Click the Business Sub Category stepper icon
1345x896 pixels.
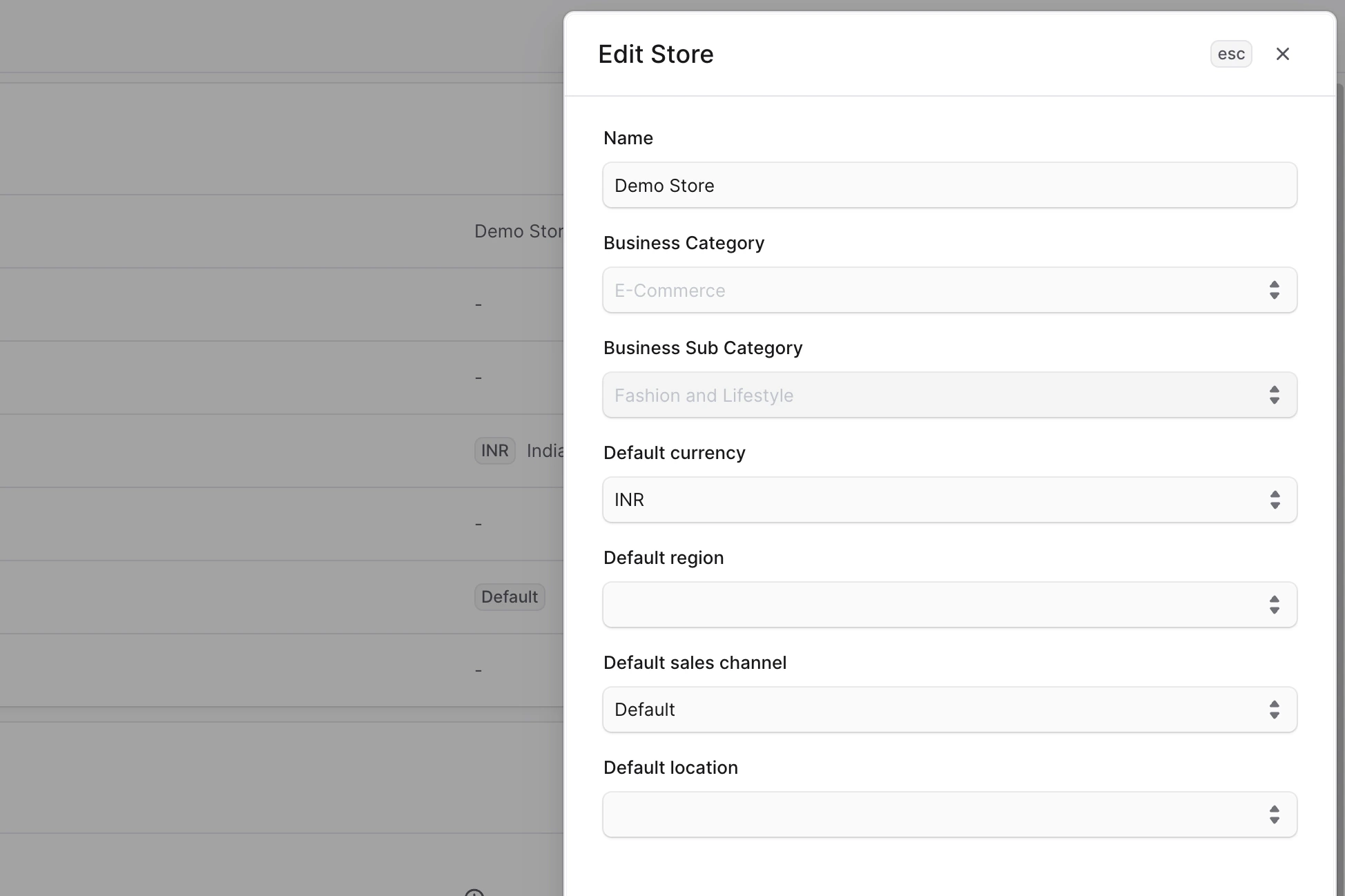pos(1274,395)
